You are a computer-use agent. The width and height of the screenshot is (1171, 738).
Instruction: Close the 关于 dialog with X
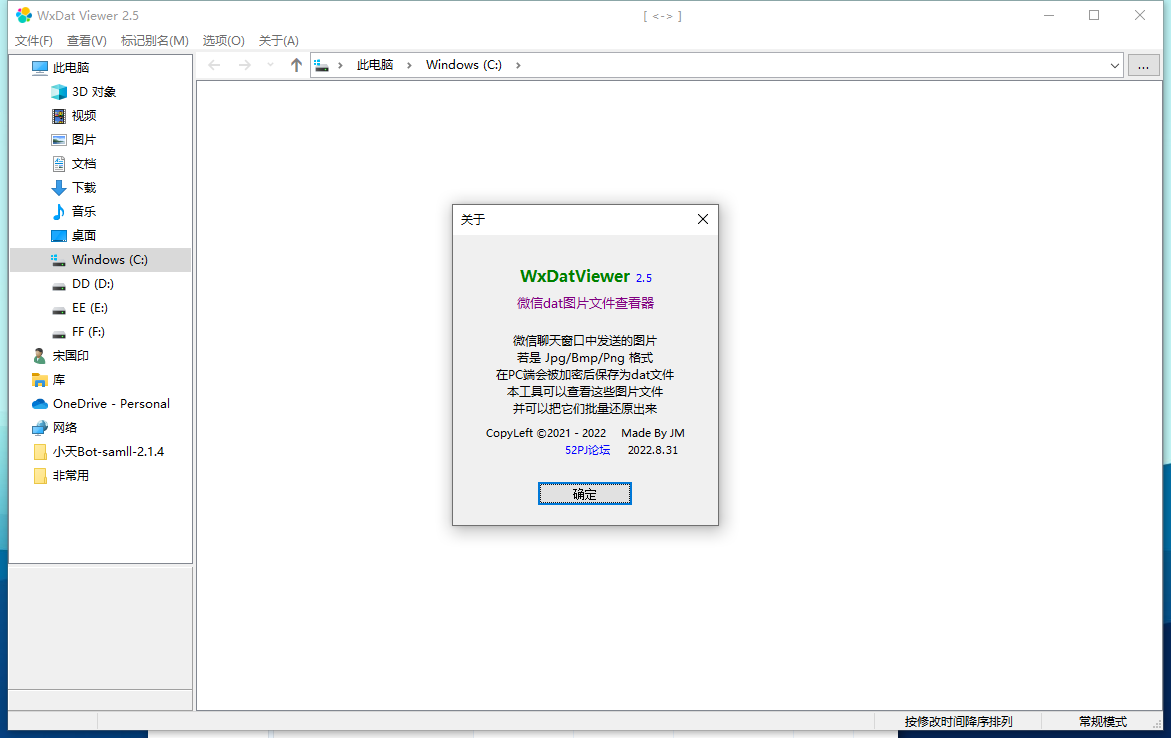pos(703,219)
